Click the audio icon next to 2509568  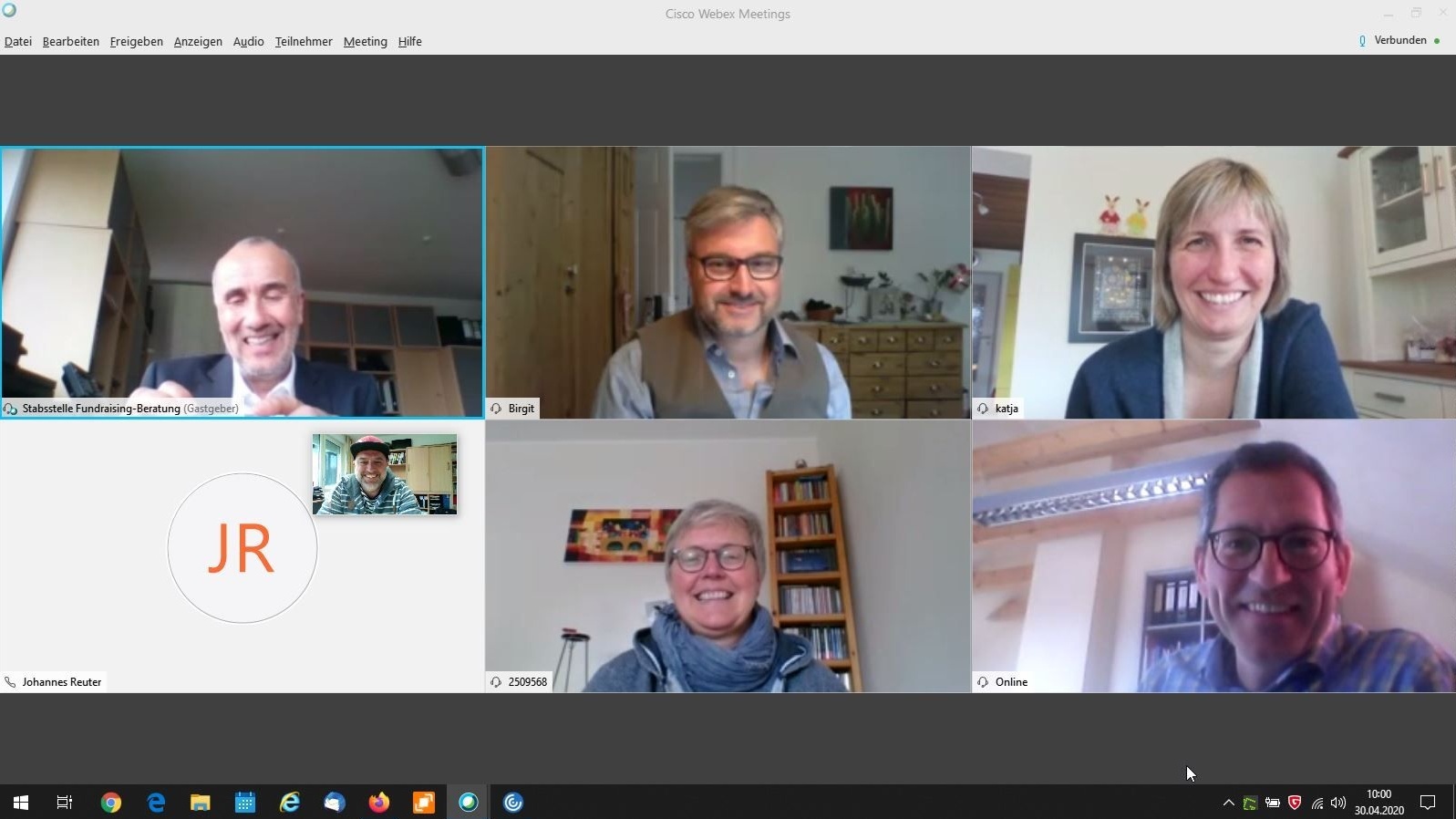(496, 682)
